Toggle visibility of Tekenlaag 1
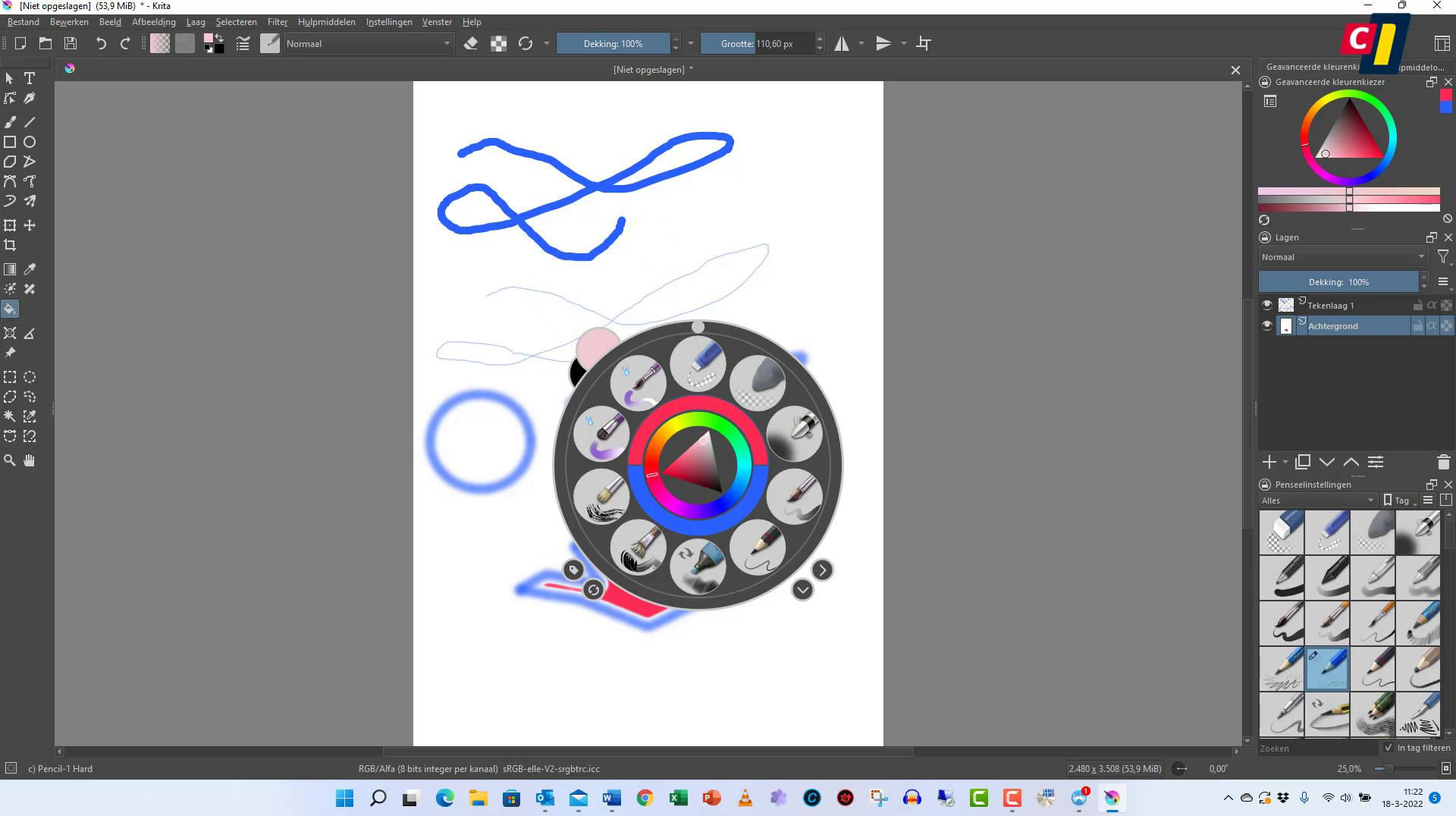 pos(1266,305)
